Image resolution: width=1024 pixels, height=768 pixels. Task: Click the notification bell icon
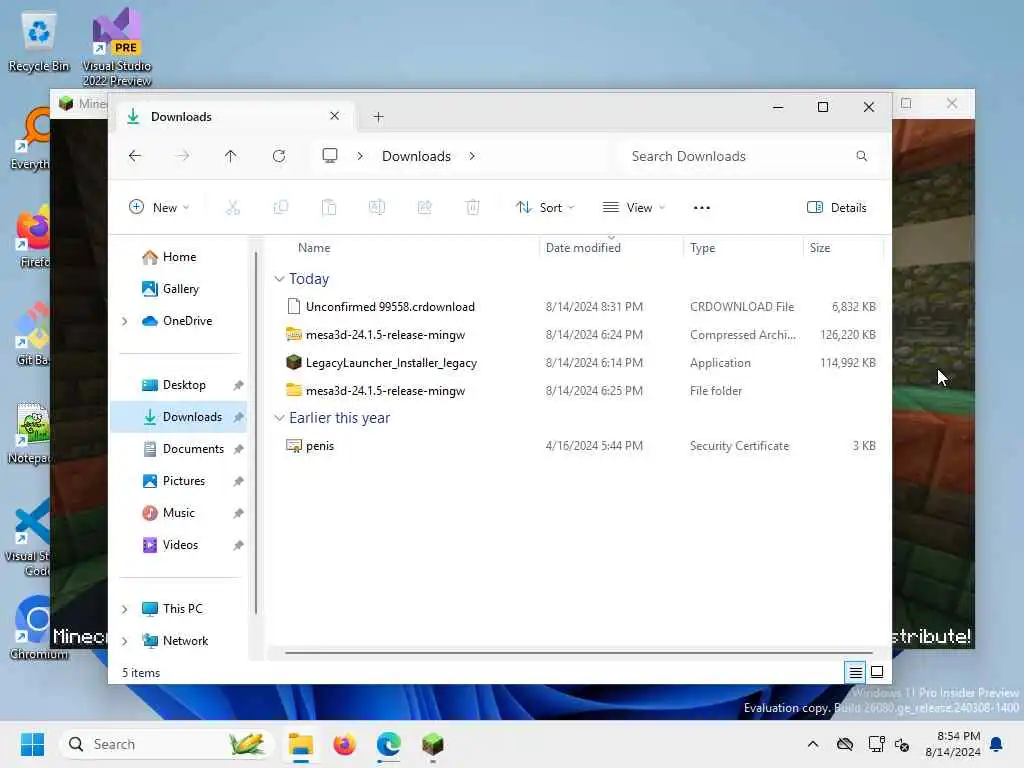coord(997,744)
